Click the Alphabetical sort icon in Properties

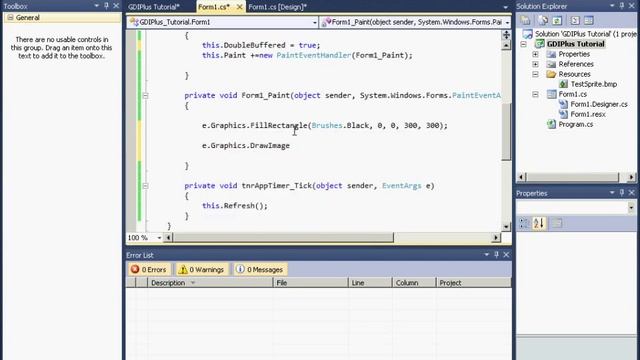click(539, 223)
